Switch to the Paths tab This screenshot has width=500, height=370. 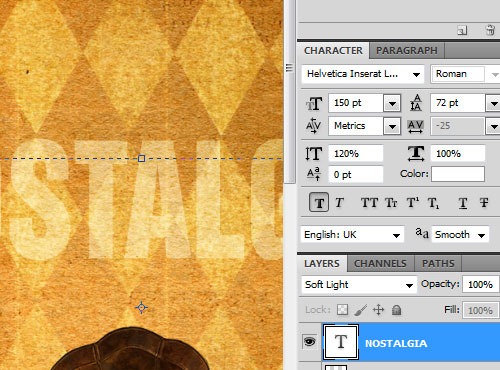coord(438,264)
